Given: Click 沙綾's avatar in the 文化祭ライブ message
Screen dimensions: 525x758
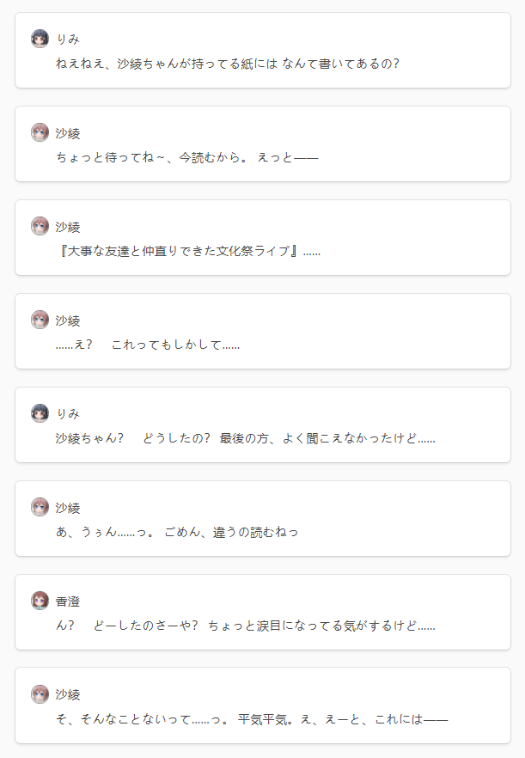Looking at the screenshot, I should (x=40, y=226).
